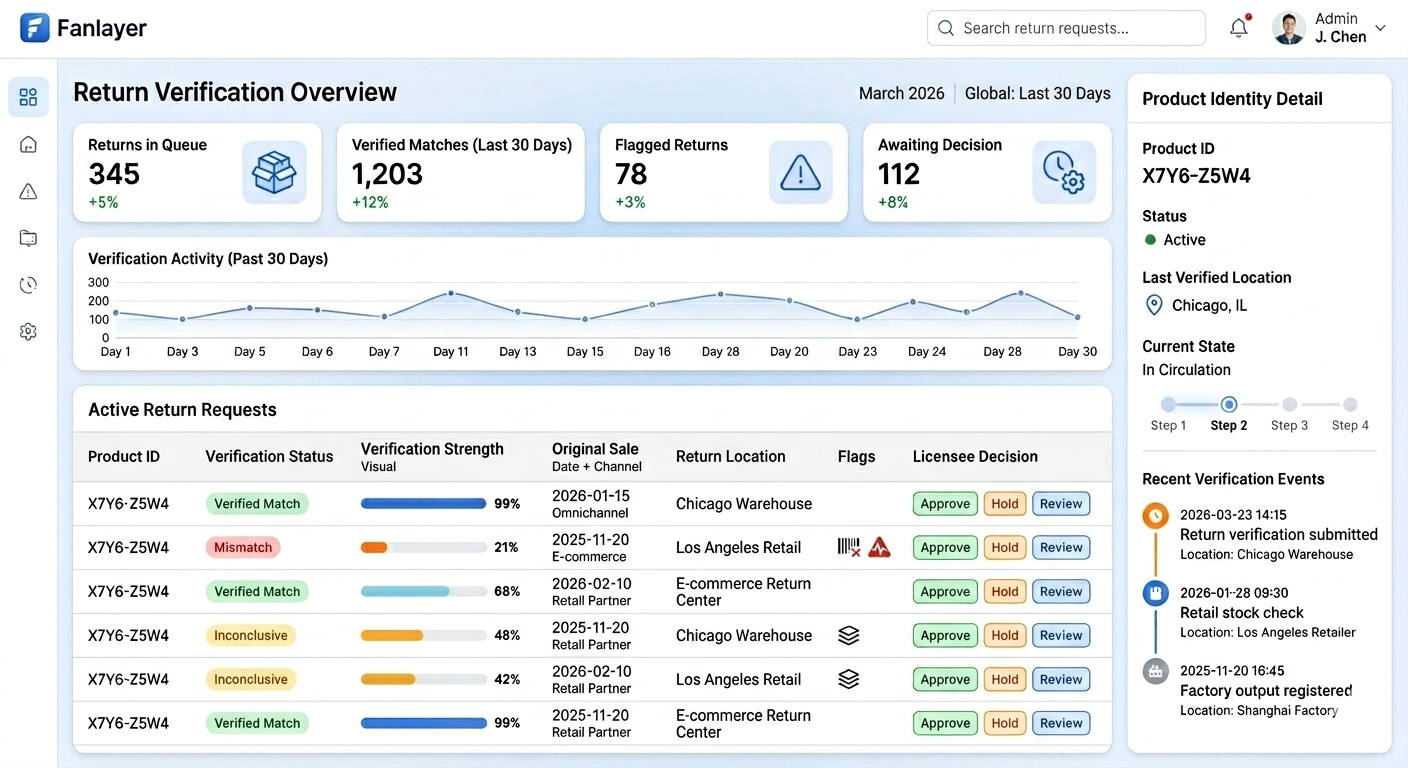
Task: Click the package icon on Returns in Queue card
Action: (x=273, y=172)
